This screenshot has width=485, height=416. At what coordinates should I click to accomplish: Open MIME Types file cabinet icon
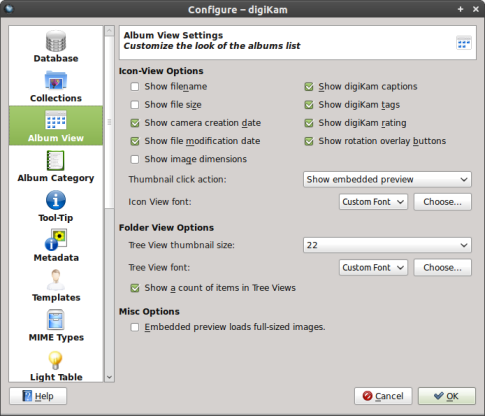pos(56,319)
